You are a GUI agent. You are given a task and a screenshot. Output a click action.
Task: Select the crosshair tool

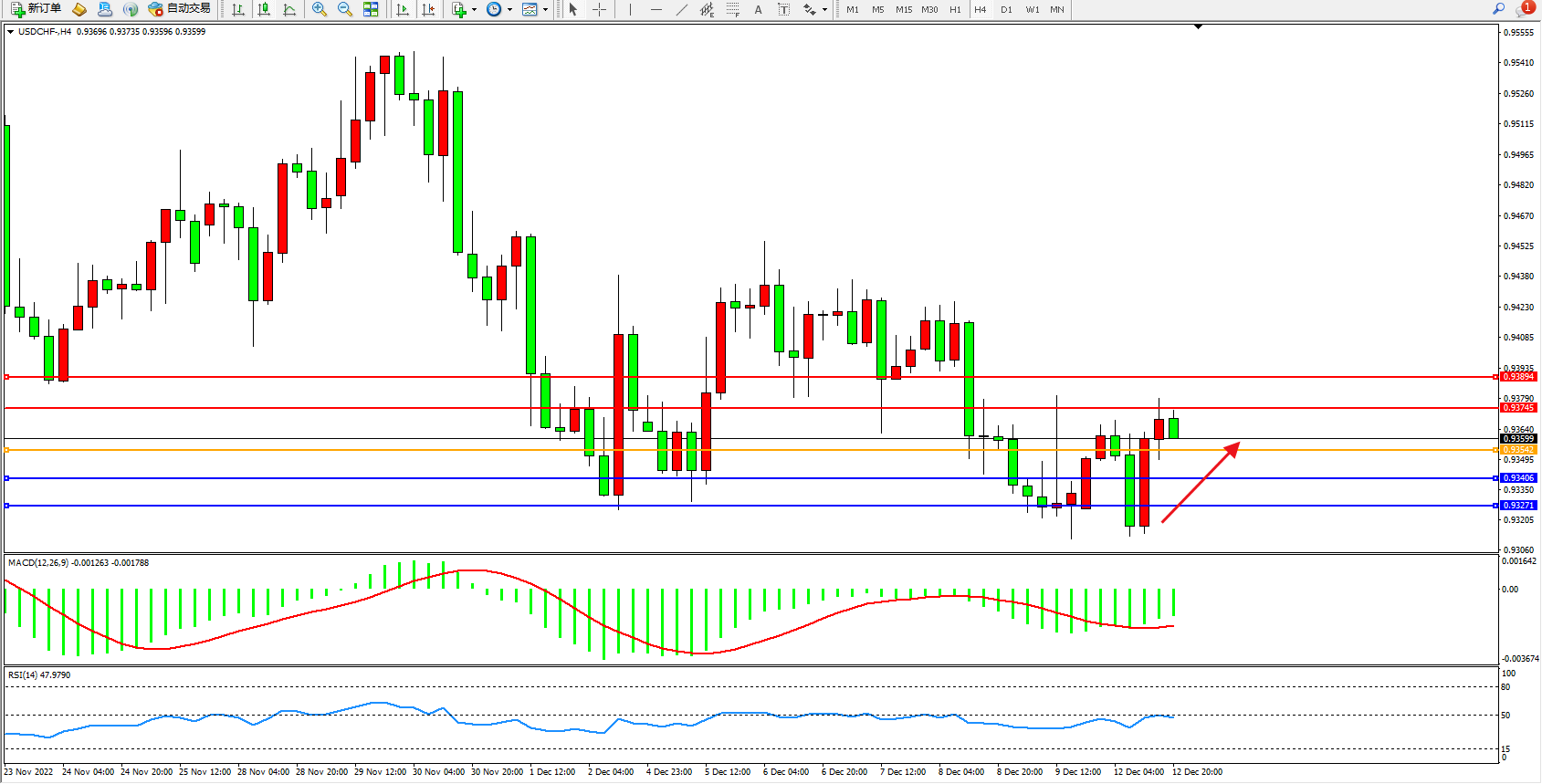[599, 9]
